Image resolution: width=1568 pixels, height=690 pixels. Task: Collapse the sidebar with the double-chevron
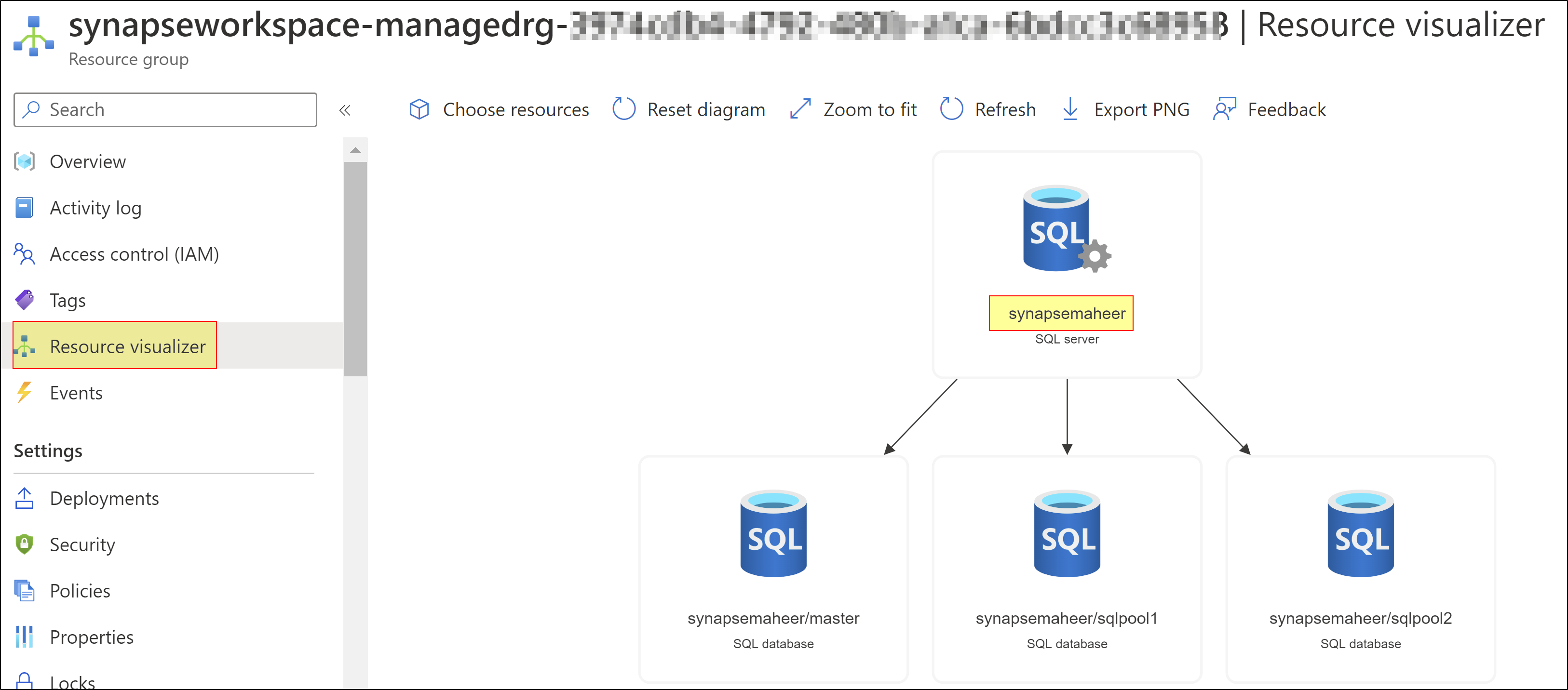point(345,109)
